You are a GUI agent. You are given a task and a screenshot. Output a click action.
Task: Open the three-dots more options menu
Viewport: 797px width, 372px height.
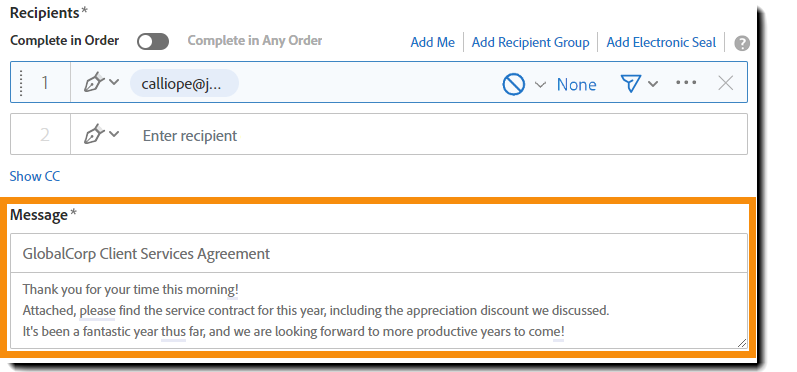pos(686,82)
